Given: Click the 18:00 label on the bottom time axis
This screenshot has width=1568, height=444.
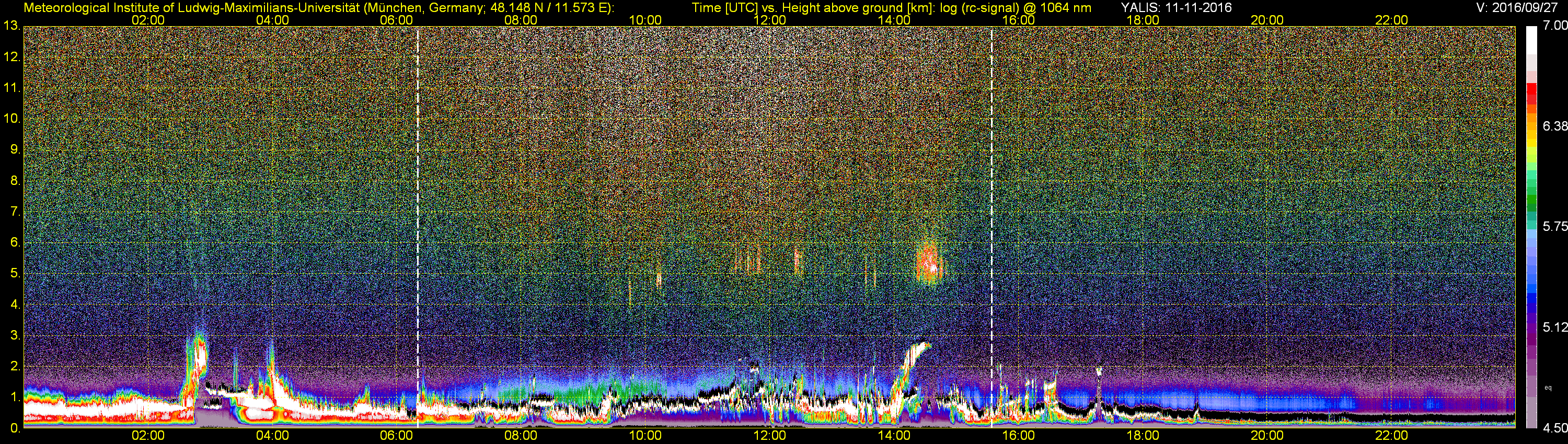Looking at the screenshot, I should (x=1143, y=436).
